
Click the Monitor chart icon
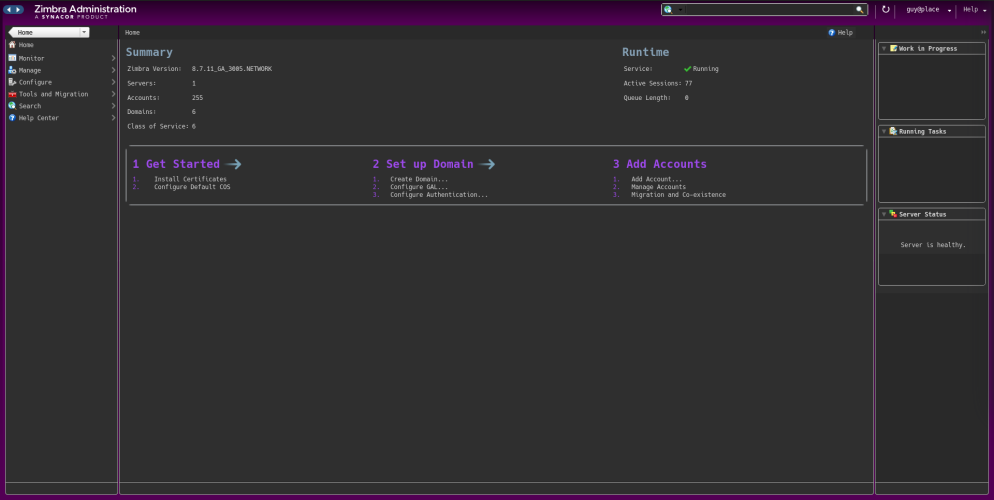coord(12,58)
